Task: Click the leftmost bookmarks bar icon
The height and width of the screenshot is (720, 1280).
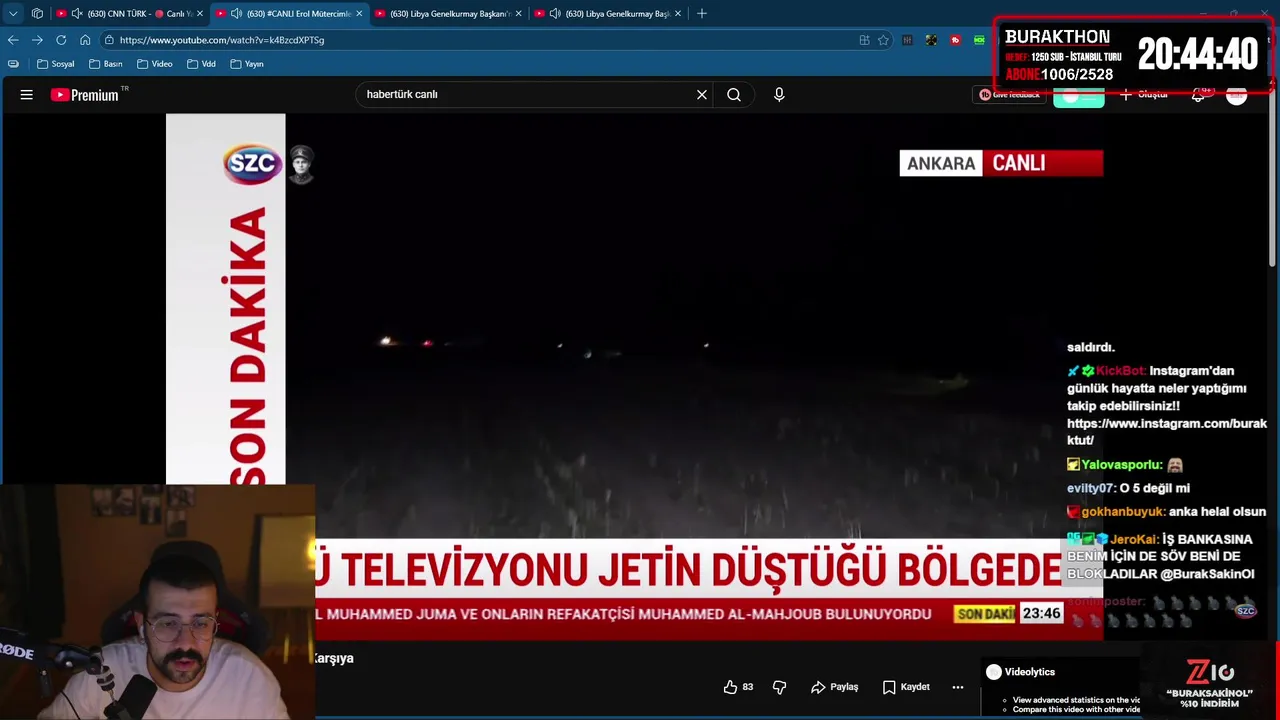Action: [x=13, y=64]
